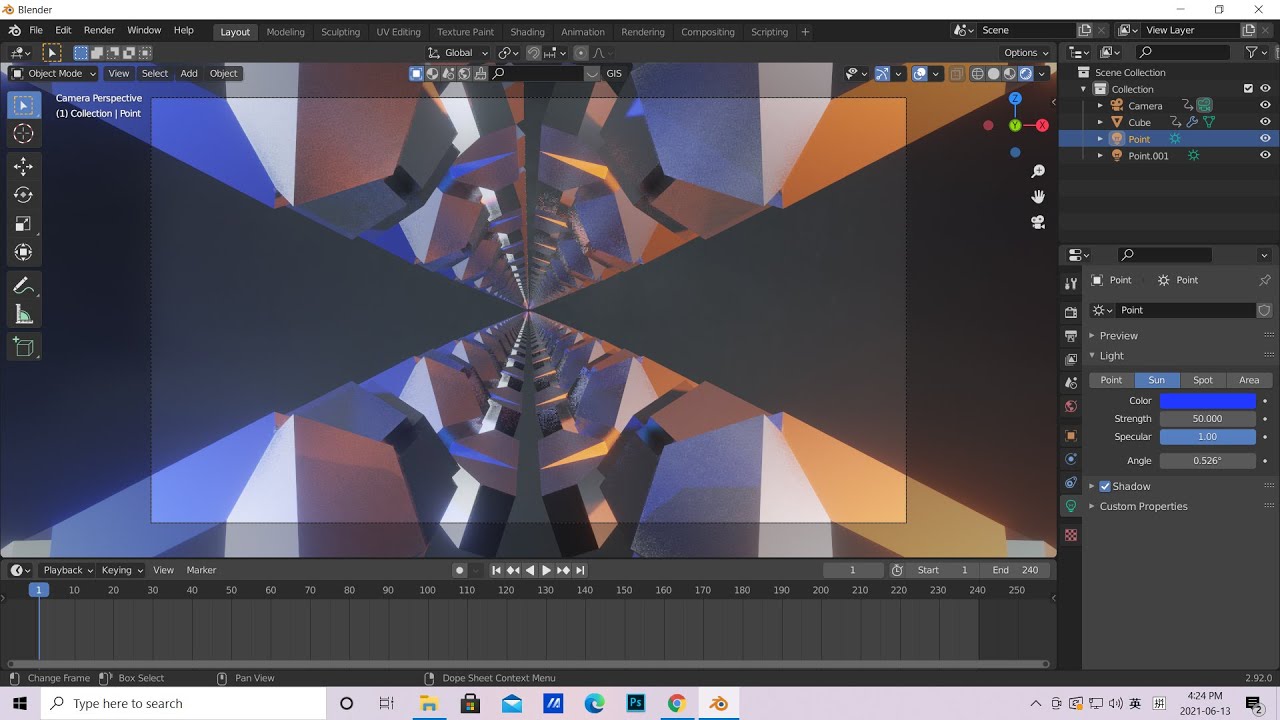The height and width of the screenshot is (720, 1280).
Task: Toggle Collection exclude checkbox
Action: (1248, 89)
